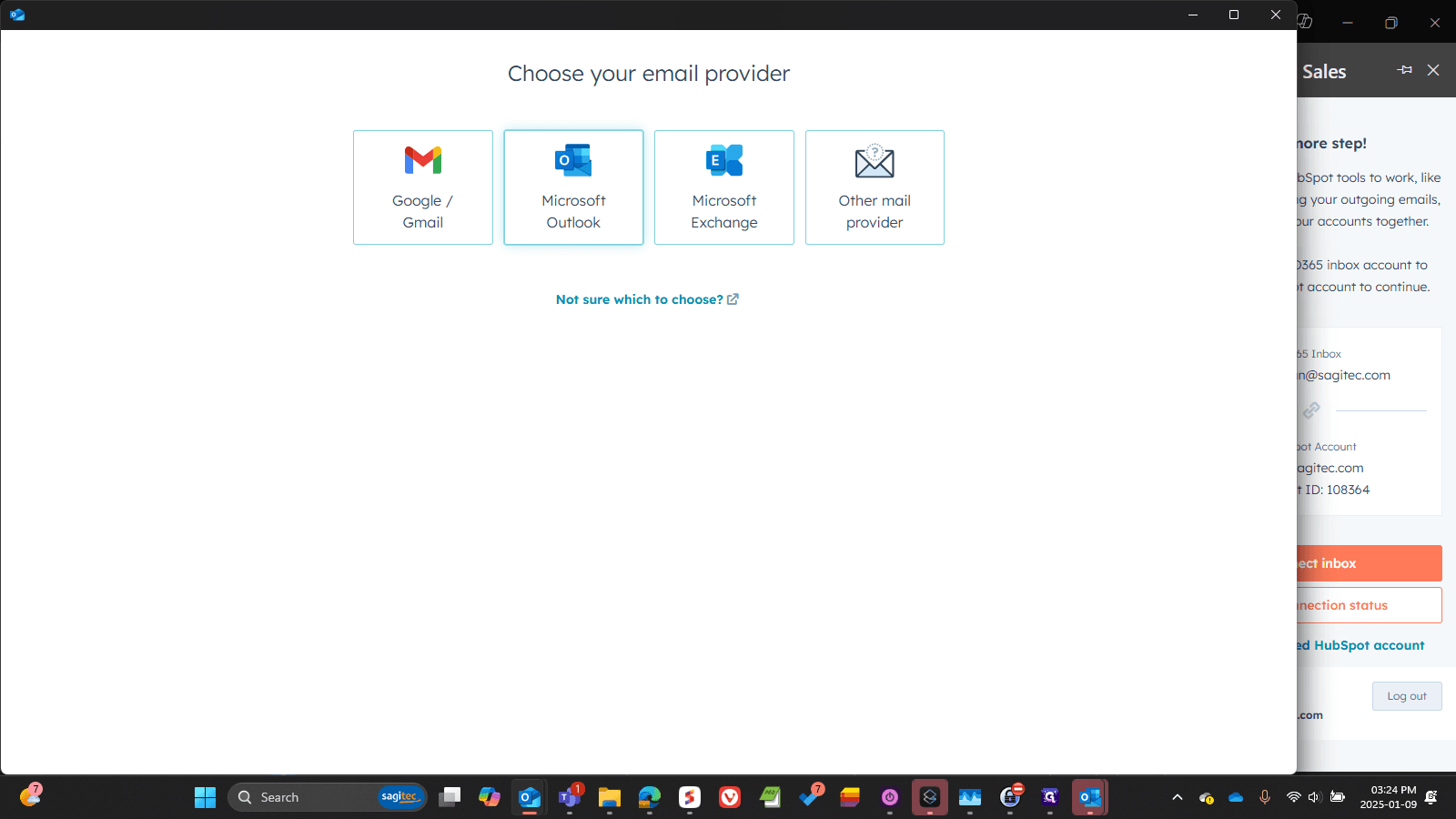1456x819 pixels.
Task: Choose the Google / Gmail provider card
Action: pos(423,187)
